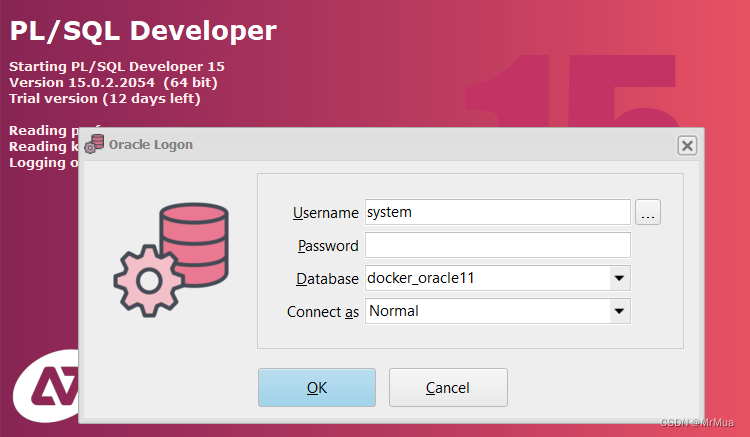Screen dimensions: 750x437
Task: Click the Database label
Action: [x=327, y=279]
